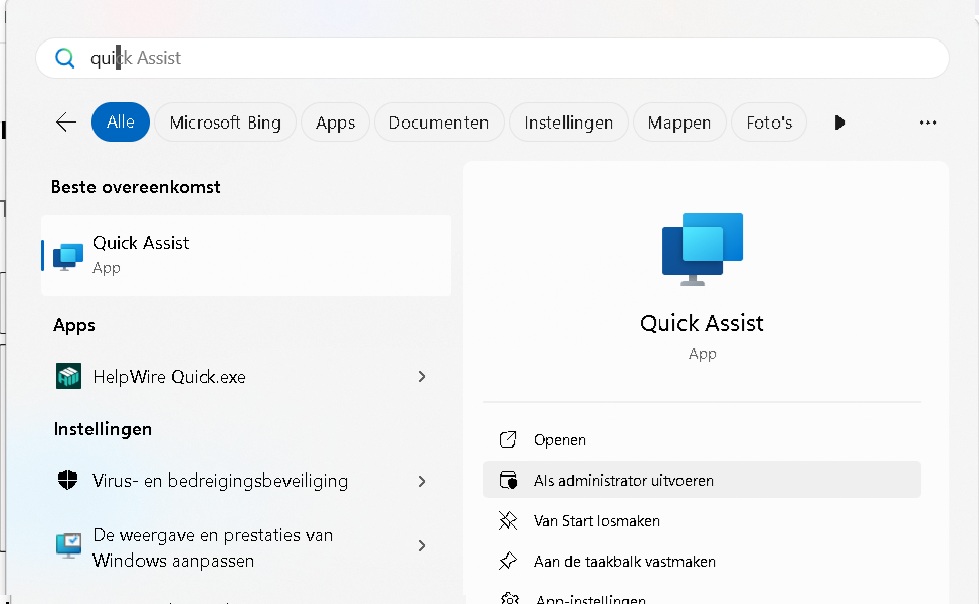Run with 'Als administrator uitvoeren'
Image resolution: width=979 pixels, height=604 pixels.
pos(702,480)
